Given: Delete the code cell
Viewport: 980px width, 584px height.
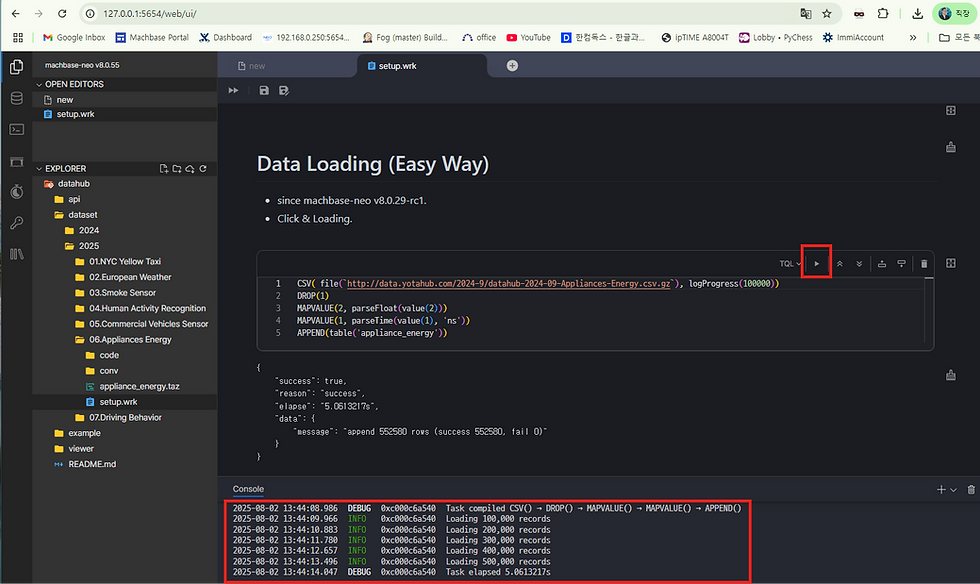Looking at the screenshot, I should coord(924,264).
